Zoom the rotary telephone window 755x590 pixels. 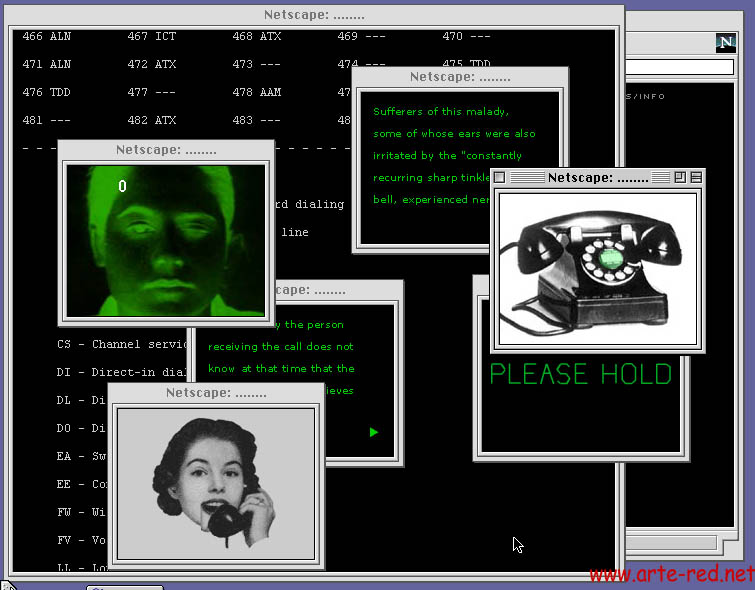tap(679, 178)
